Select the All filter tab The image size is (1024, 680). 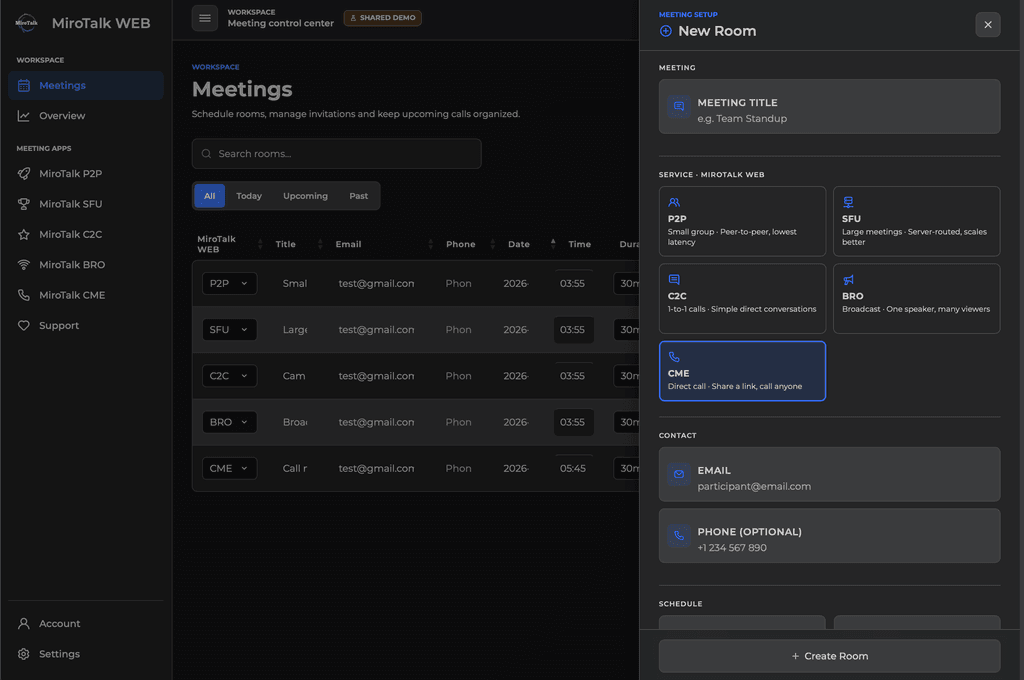210,196
